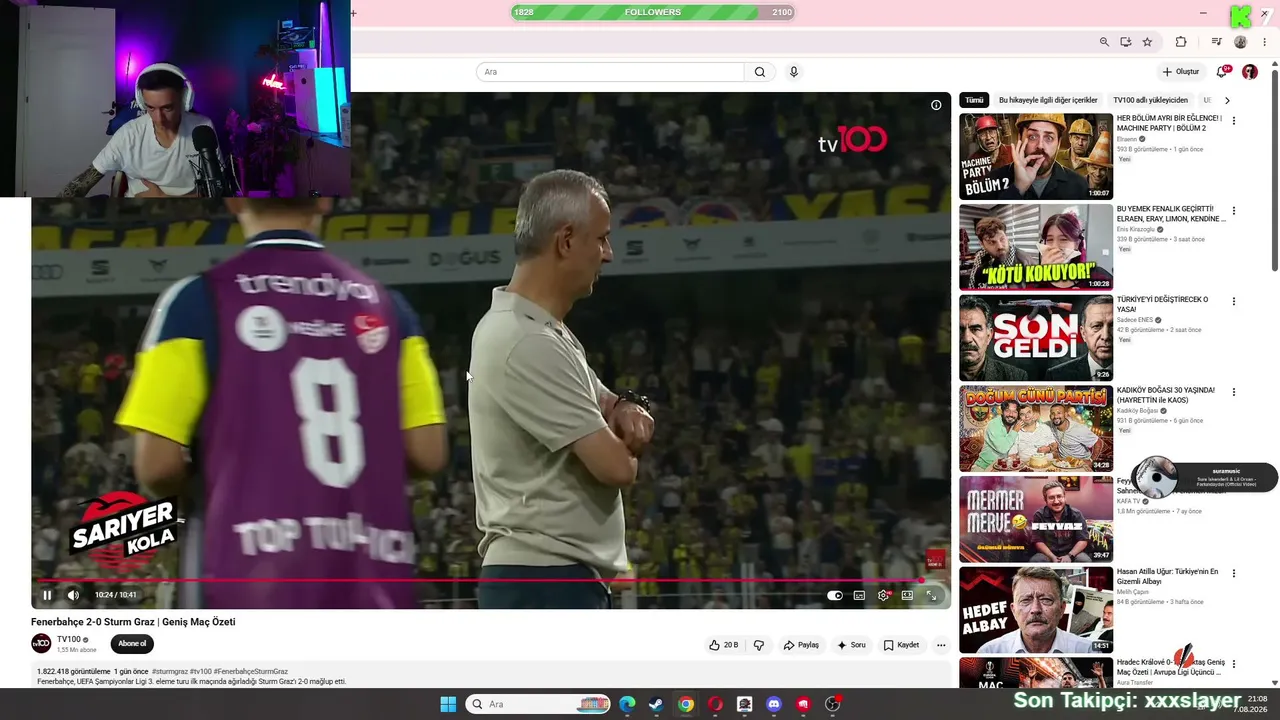1280x720 pixels.
Task: Open 'KADIKÖY BOĞASI 30 YAŞINDA' video title
Action: pos(1166,395)
